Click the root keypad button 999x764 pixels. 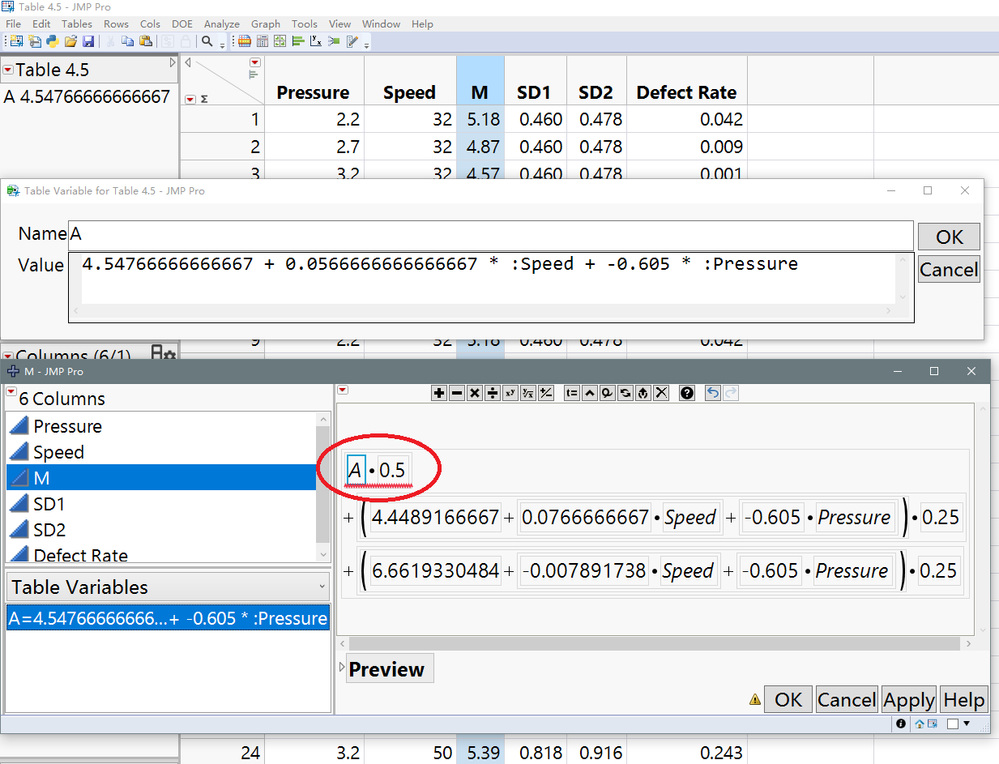coord(528,393)
